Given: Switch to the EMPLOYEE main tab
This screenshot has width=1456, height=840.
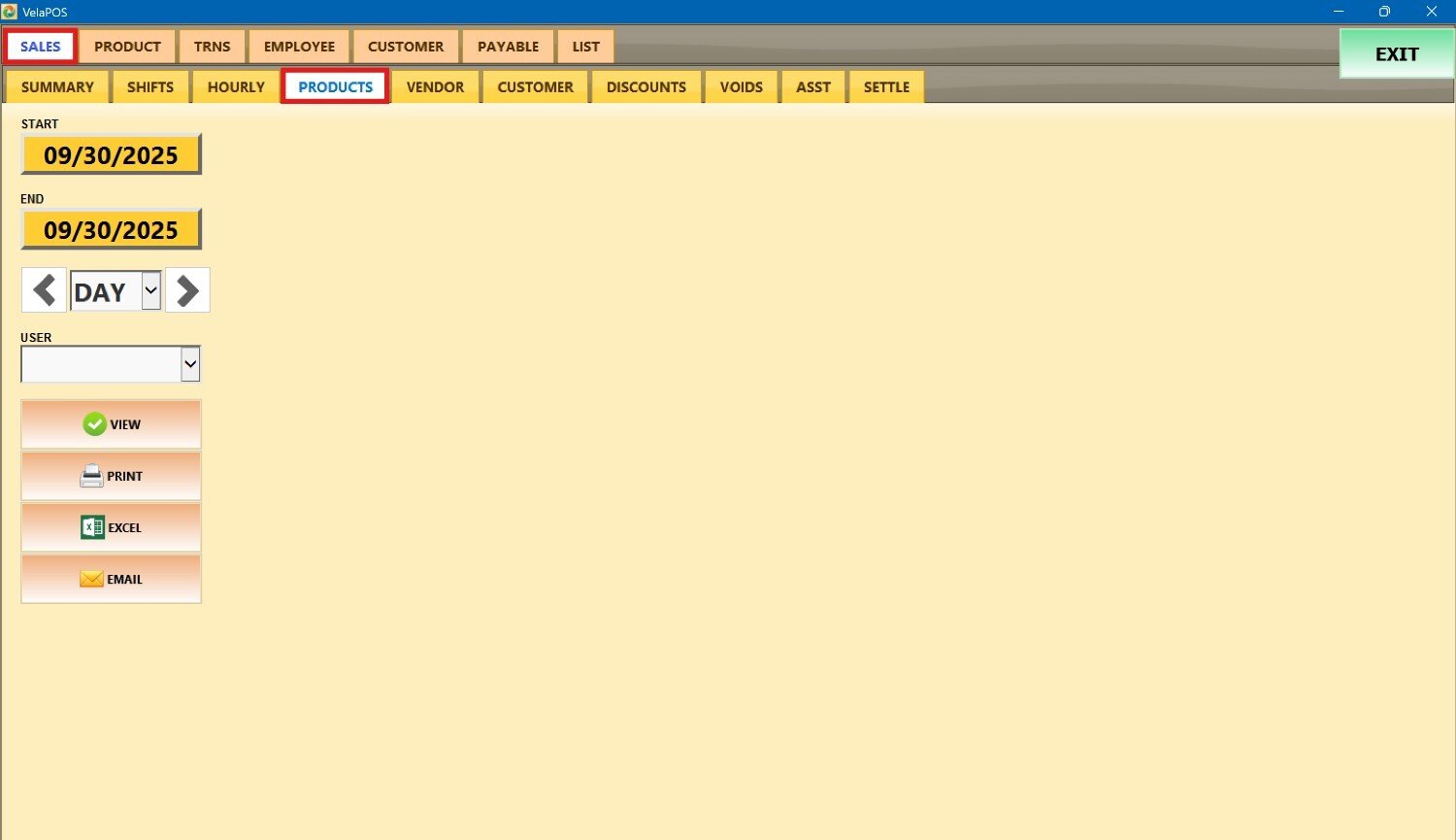Looking at the screenshot, I should [299, 47].
